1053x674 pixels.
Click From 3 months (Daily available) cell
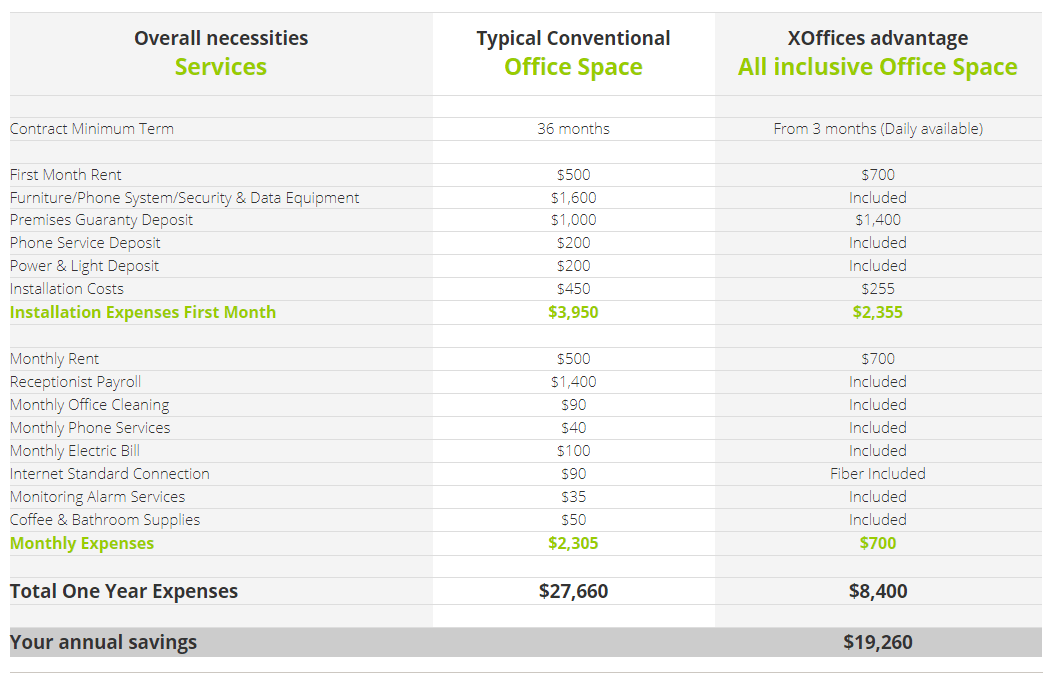pyautogui.click(x=878, y=128)
